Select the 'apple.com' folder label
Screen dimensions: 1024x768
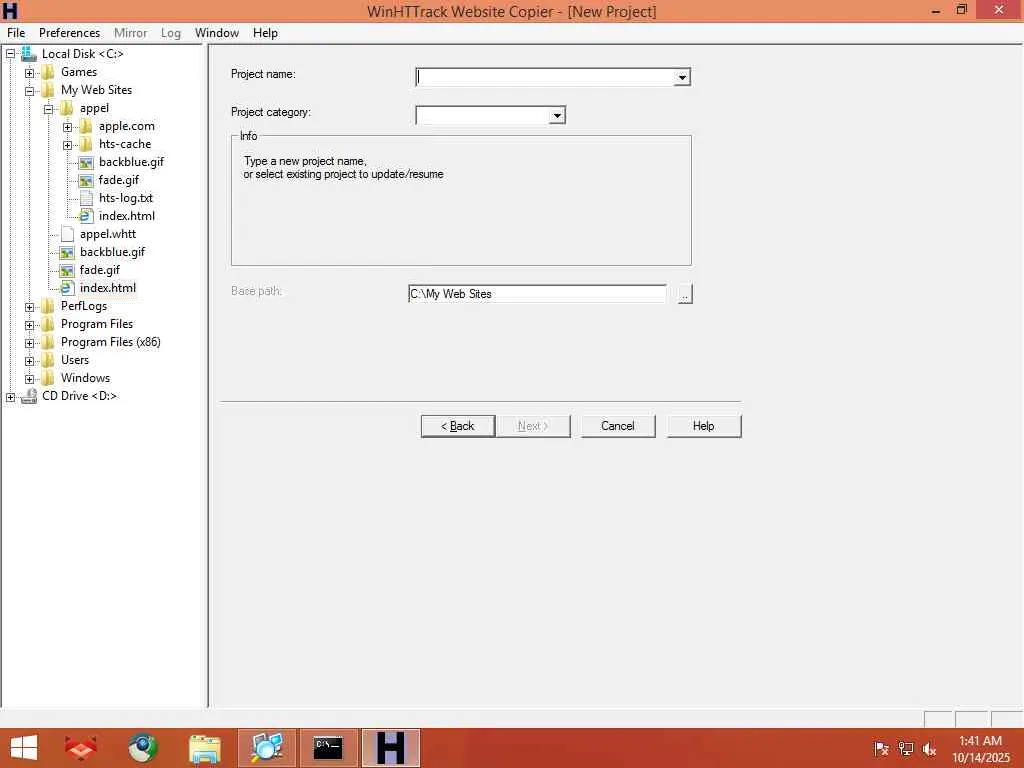tap(127, 126)
